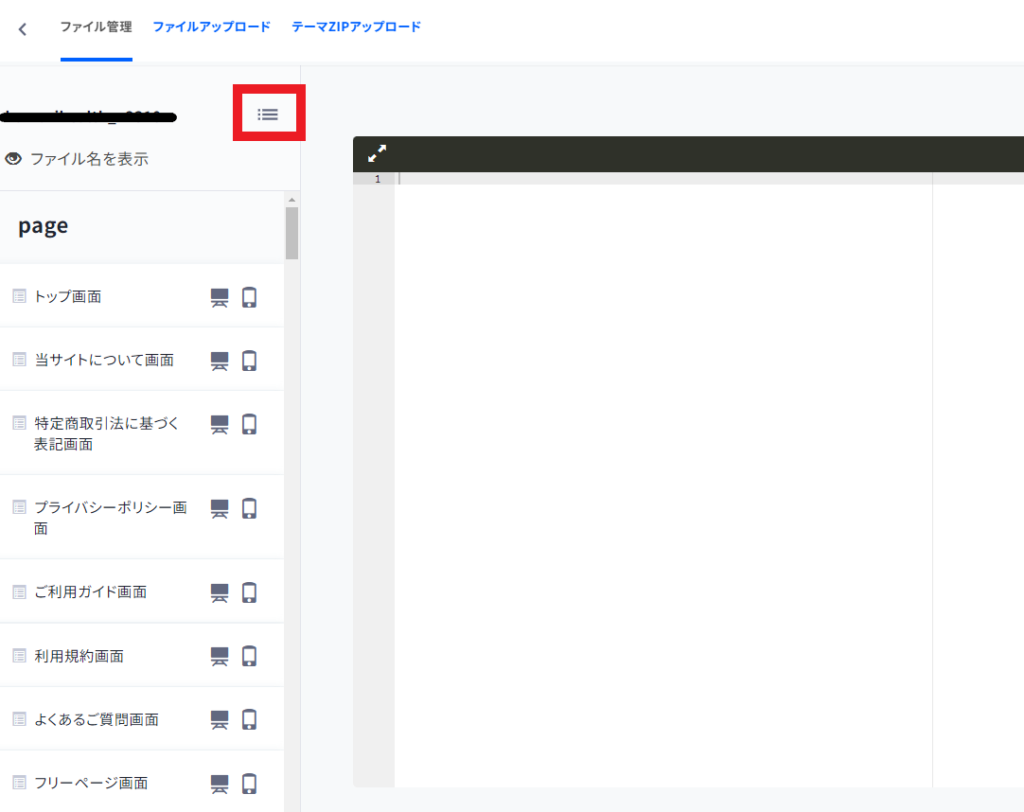This screenshot has width=1024, height=812.
Task: Open mobile version of トップ画面
Action: click(x=249, y=297)
